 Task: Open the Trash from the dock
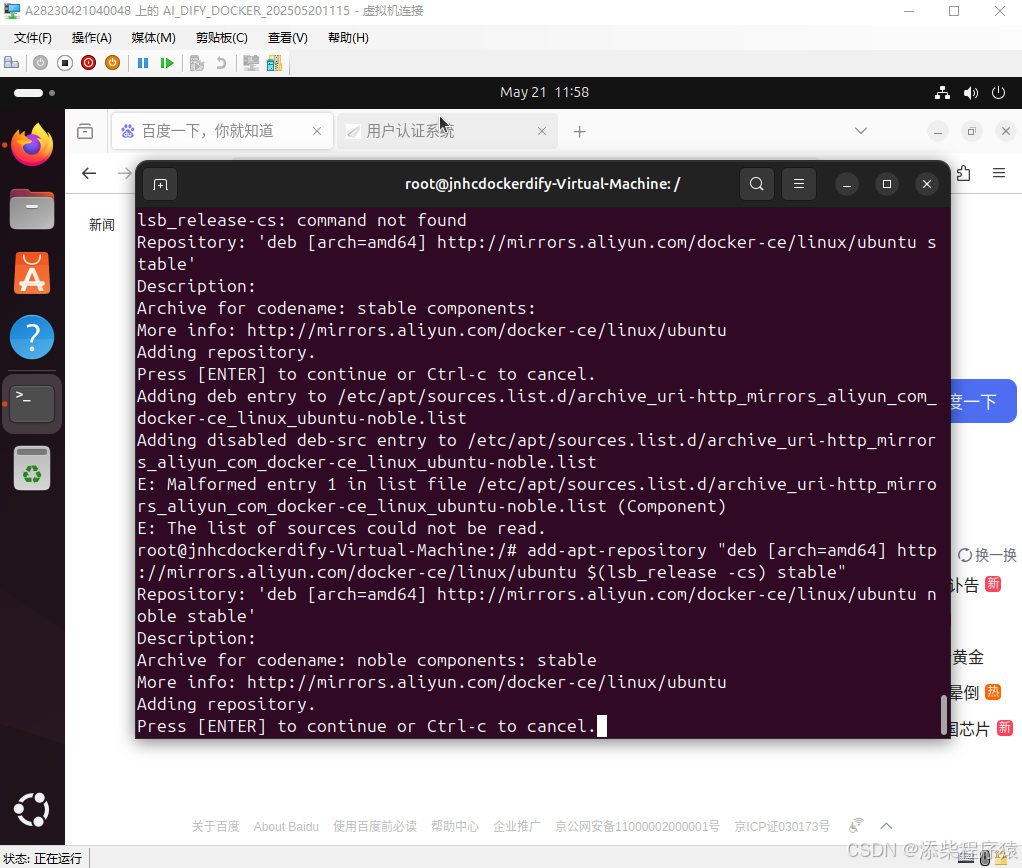(x=32, y=469)
